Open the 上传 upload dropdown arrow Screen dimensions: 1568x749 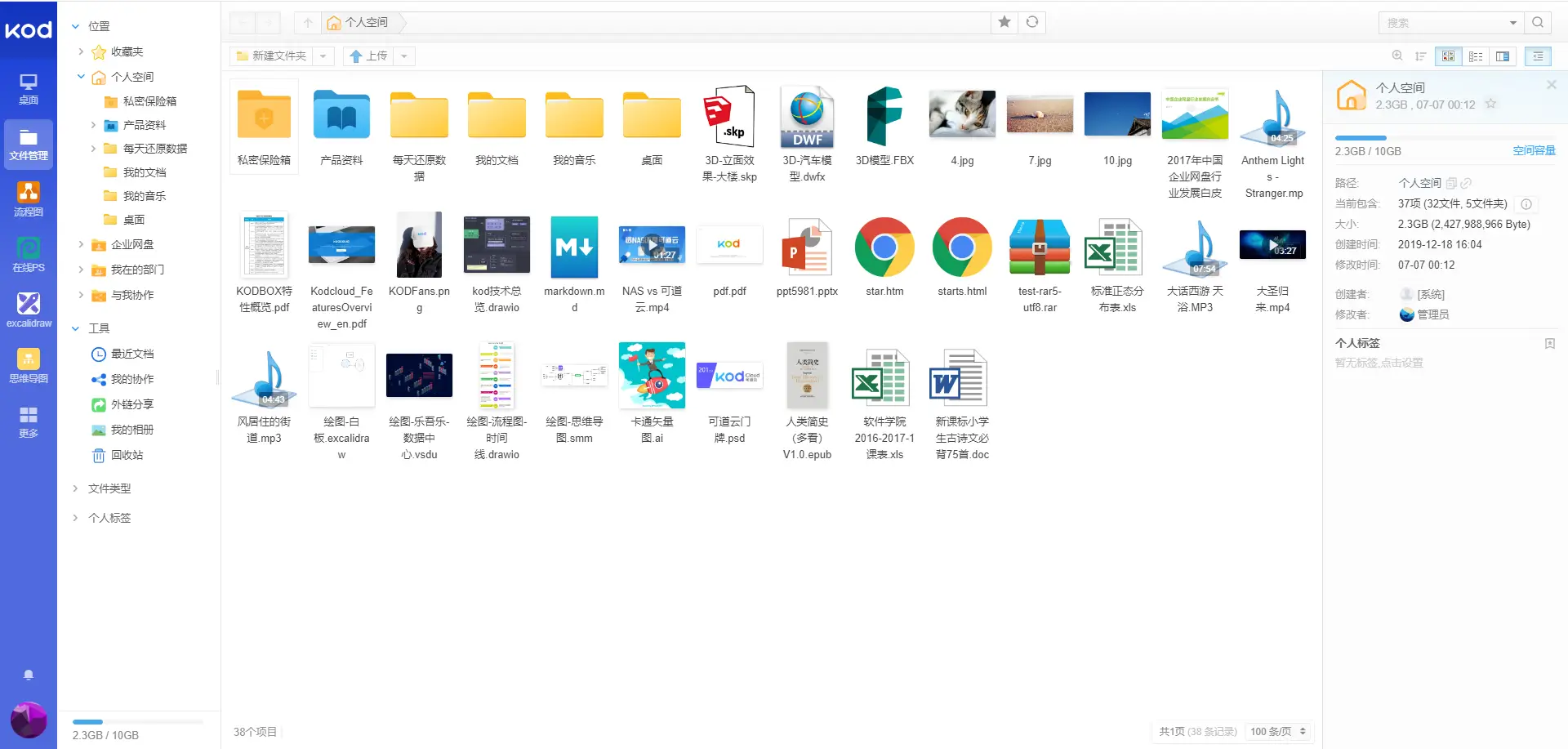coord(404,56)
